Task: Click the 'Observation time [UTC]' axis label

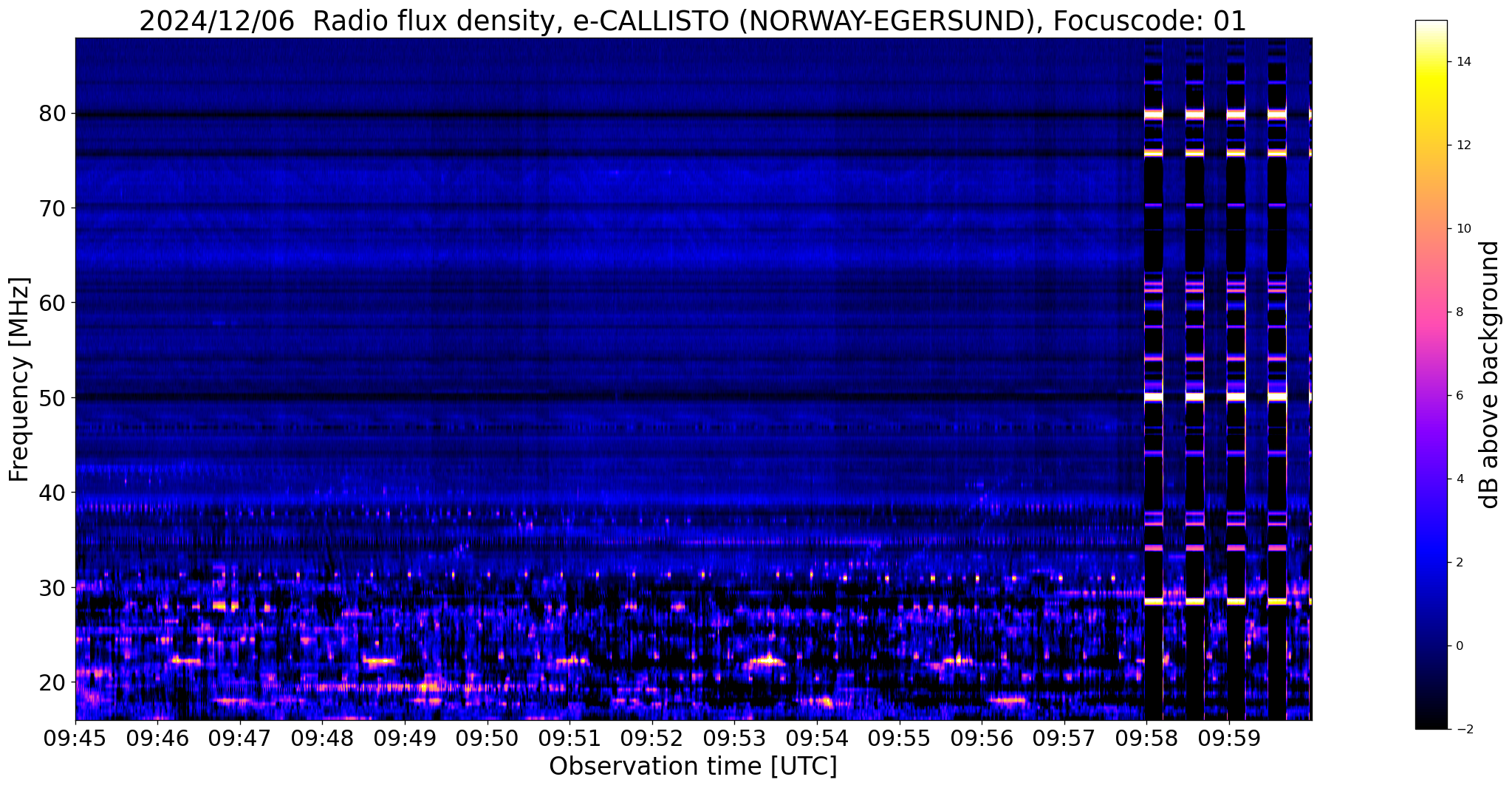Action: [x=693, y=767]
